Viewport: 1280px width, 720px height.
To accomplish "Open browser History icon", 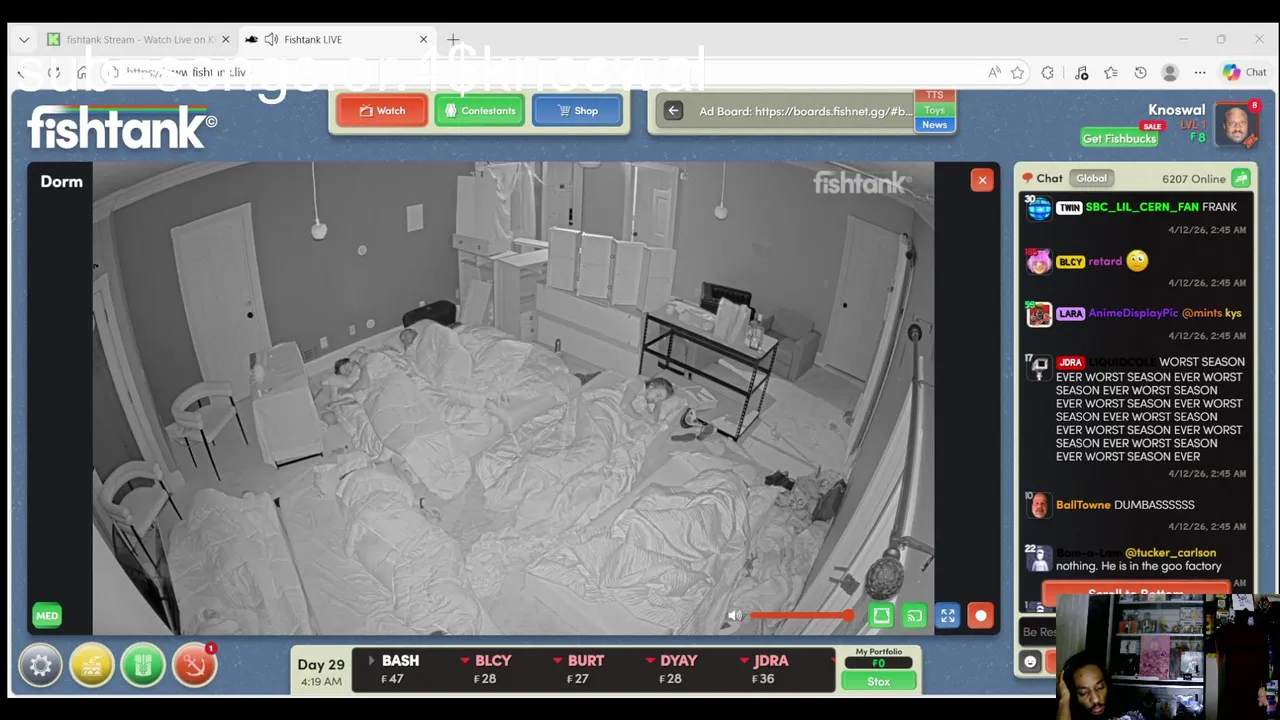I will coord(1140,72).
